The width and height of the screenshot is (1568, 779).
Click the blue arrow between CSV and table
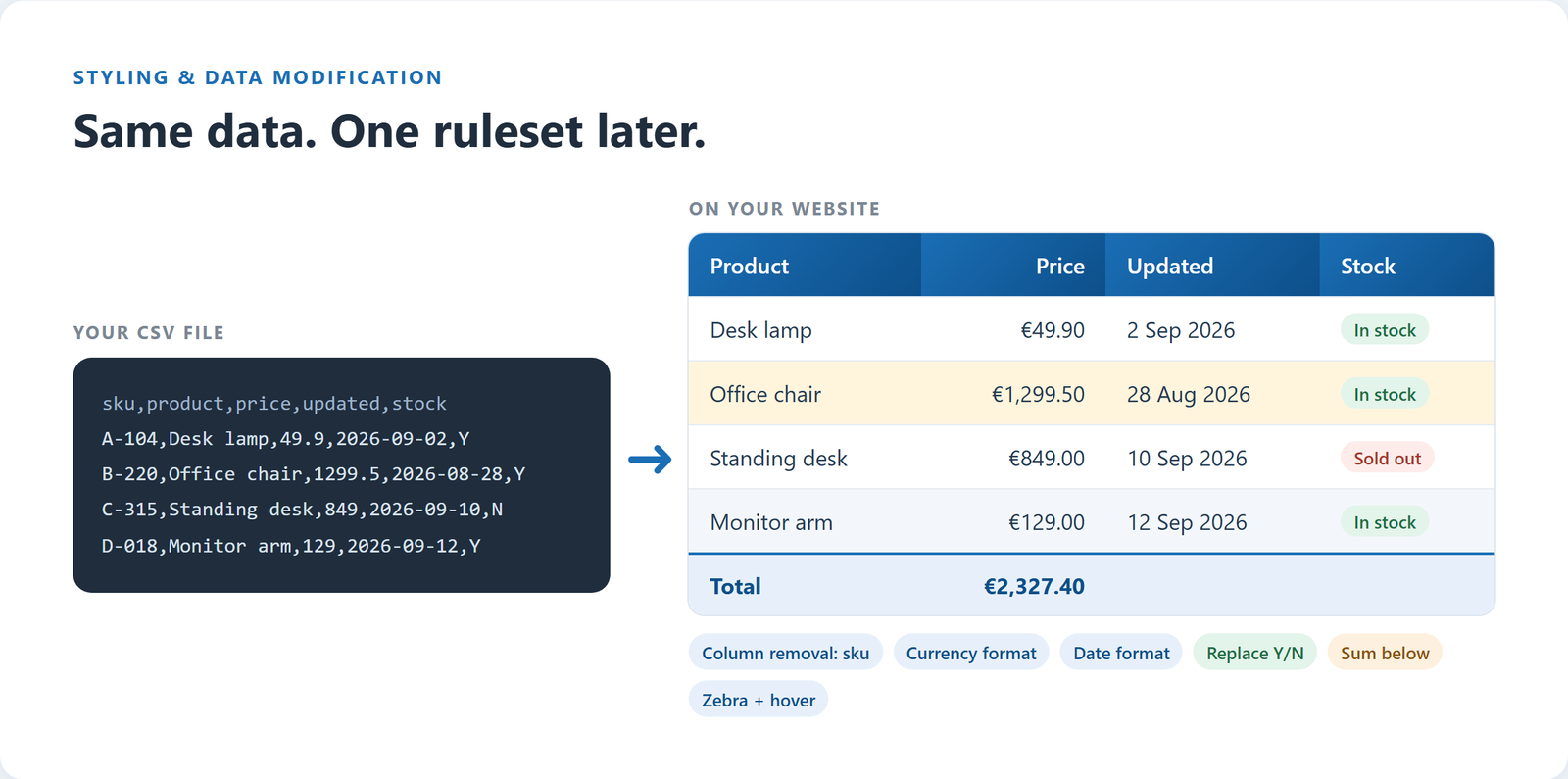tap(650, 459)
